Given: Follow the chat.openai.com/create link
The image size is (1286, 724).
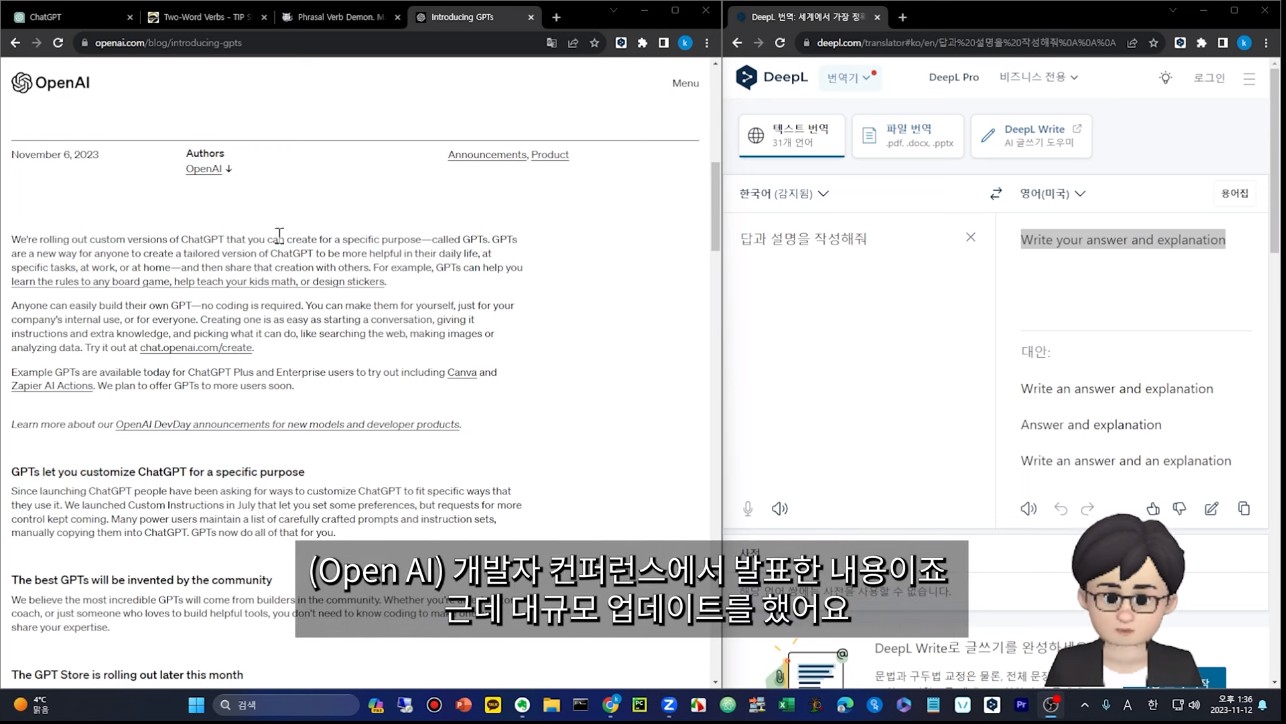Looking at the screenshot, I should click(196, 348).
